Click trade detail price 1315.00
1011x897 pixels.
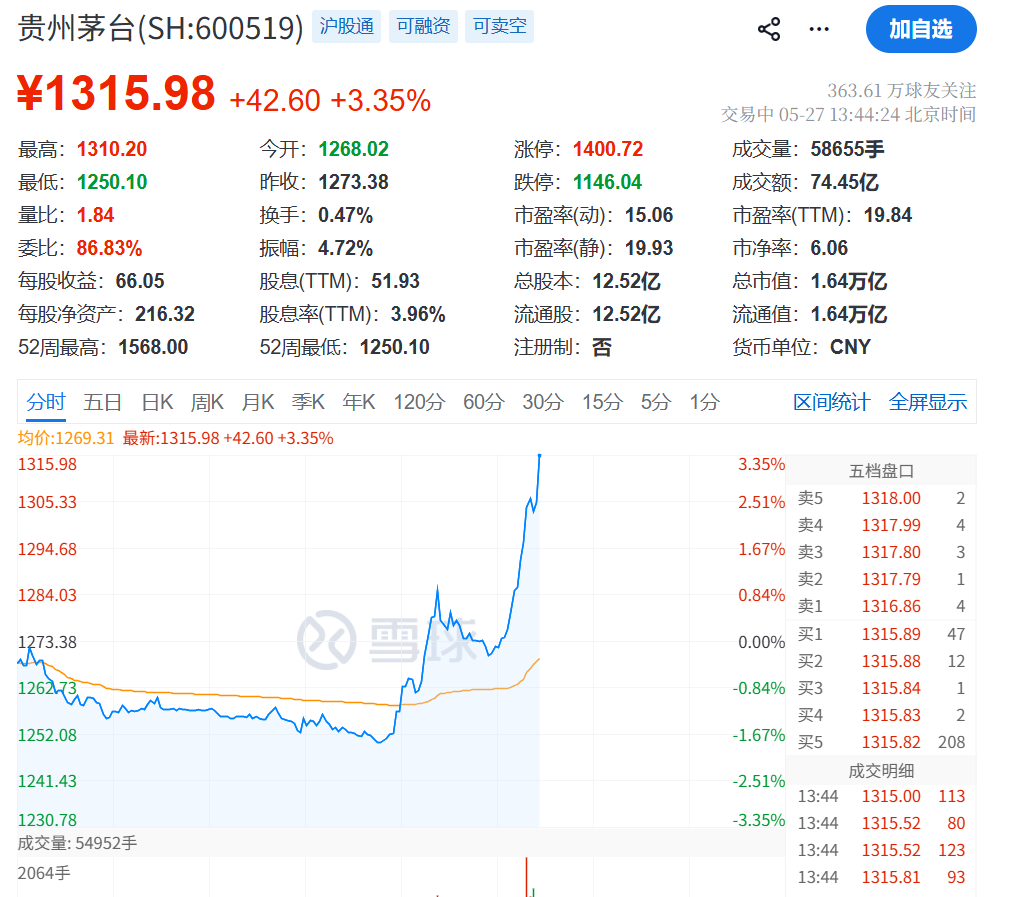(891, 796)
